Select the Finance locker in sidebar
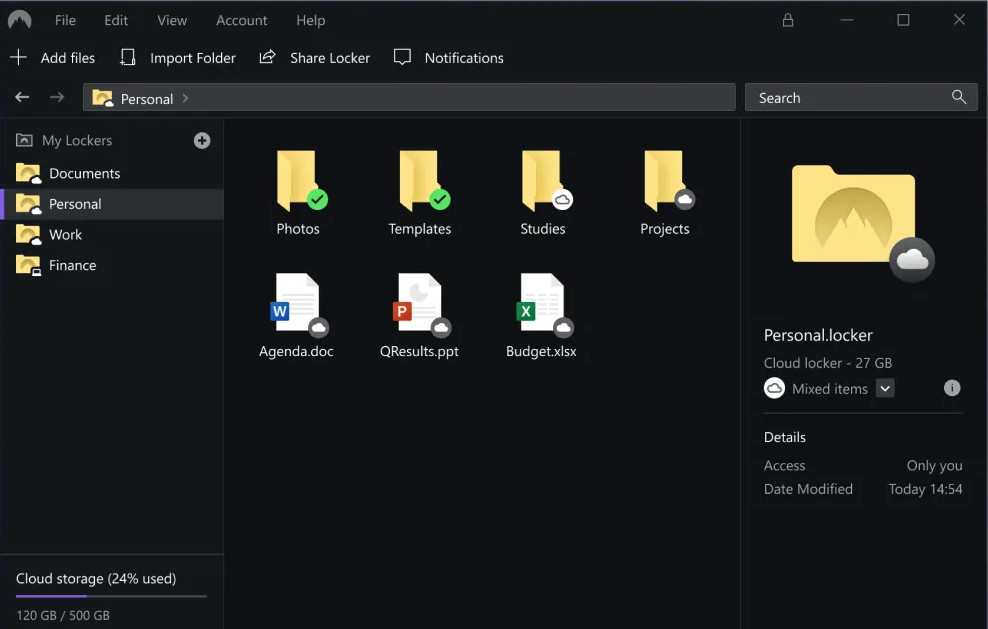Viewport: 988px width, 629px height. pos(72,265)
